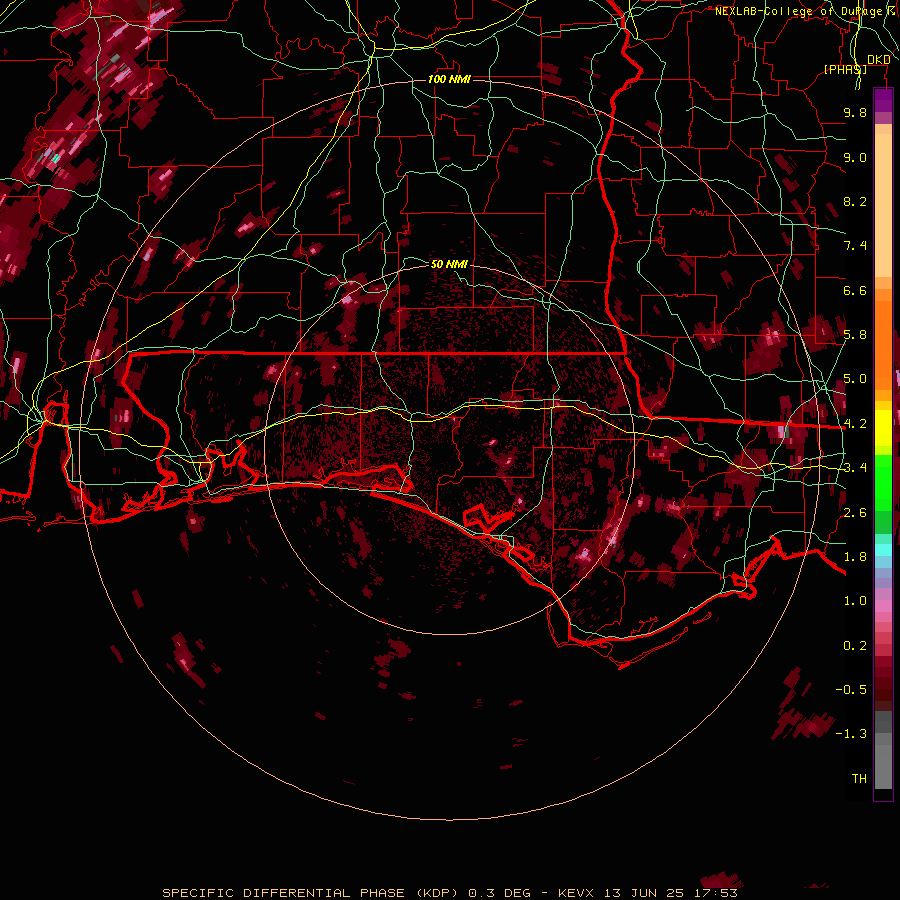The image size is (900, 900).
Task: Click the 50 NMI range ring label
Action: click(x=449, y=264)
